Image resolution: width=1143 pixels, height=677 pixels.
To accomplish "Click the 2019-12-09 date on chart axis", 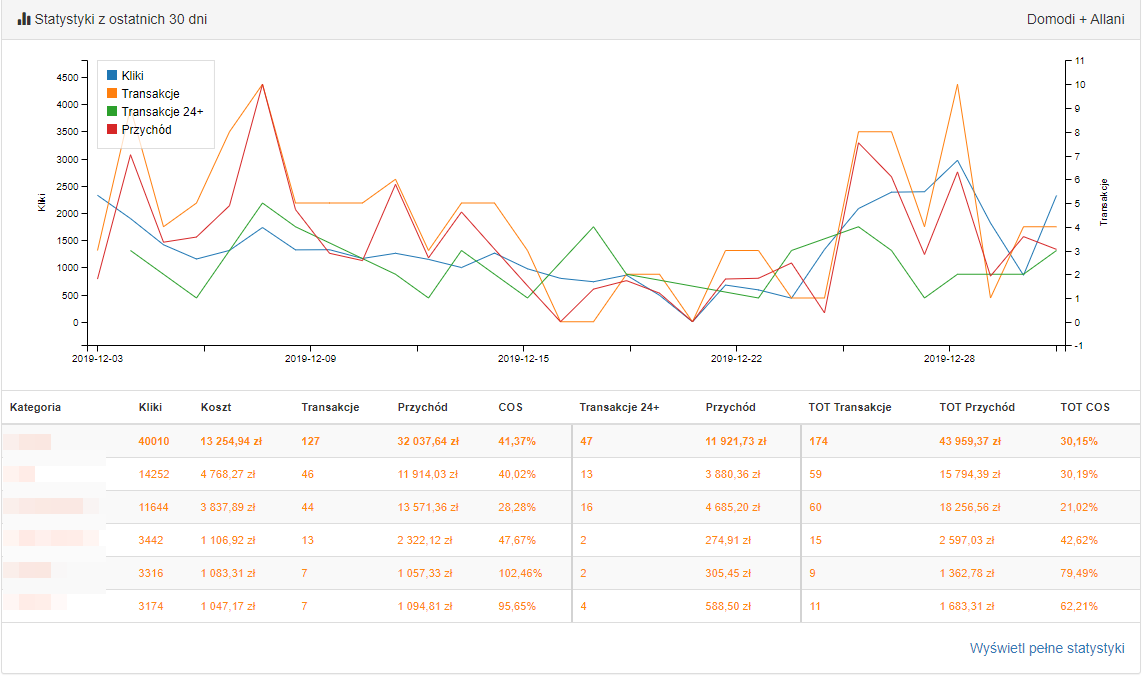I will pos(310,358).
